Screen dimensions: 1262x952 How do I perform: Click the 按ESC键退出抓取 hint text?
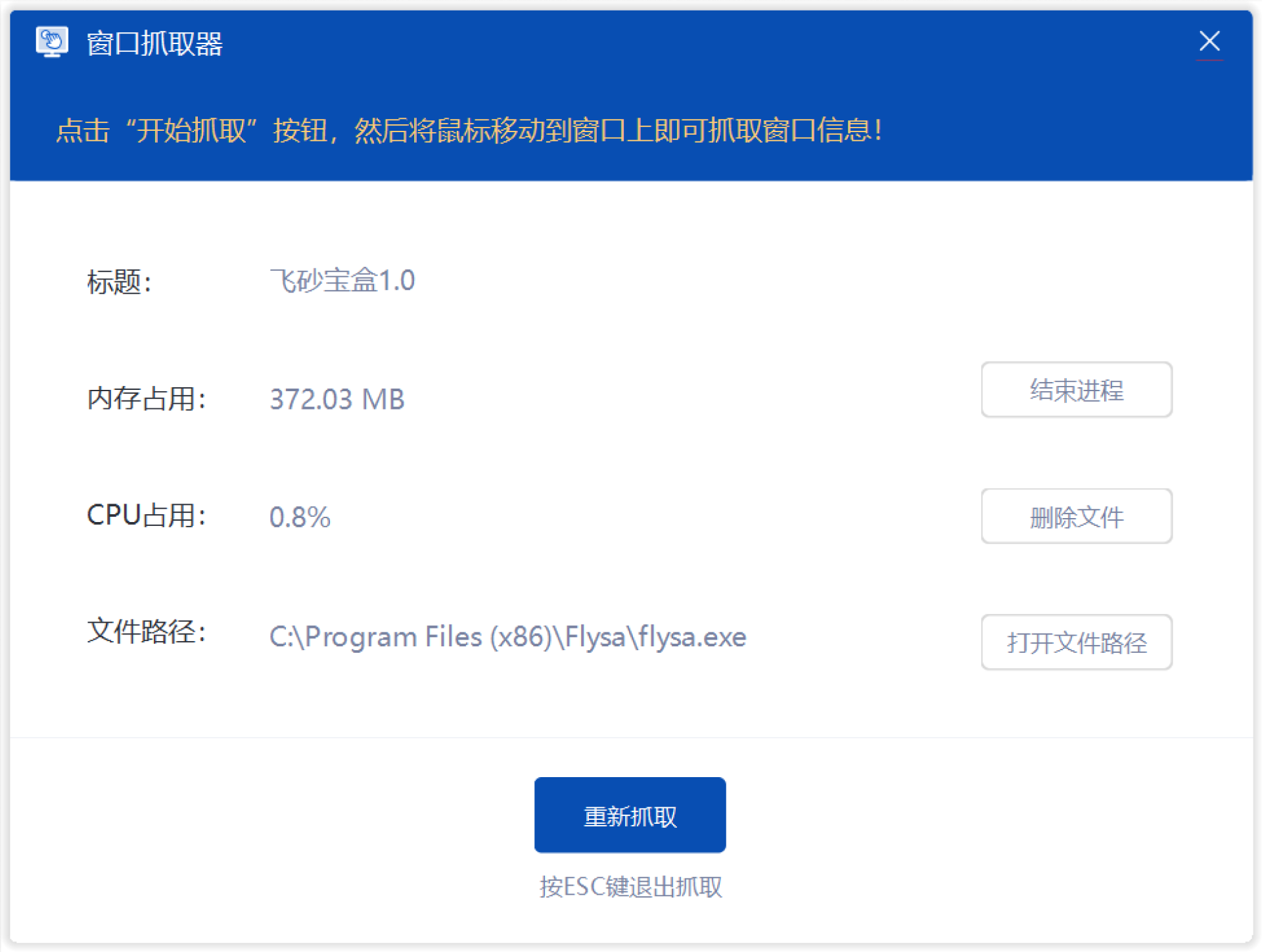630,886
